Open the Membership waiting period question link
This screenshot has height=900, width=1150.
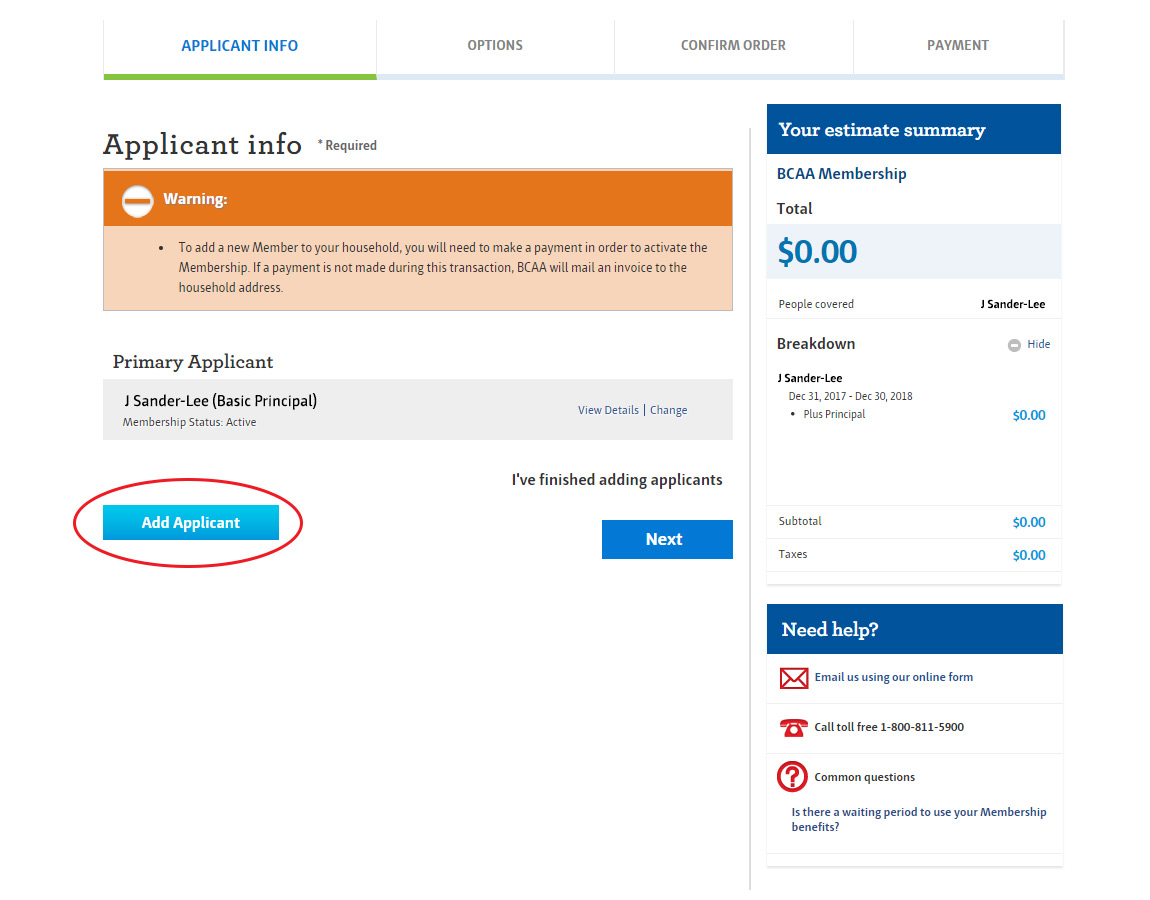pos(918,819)
